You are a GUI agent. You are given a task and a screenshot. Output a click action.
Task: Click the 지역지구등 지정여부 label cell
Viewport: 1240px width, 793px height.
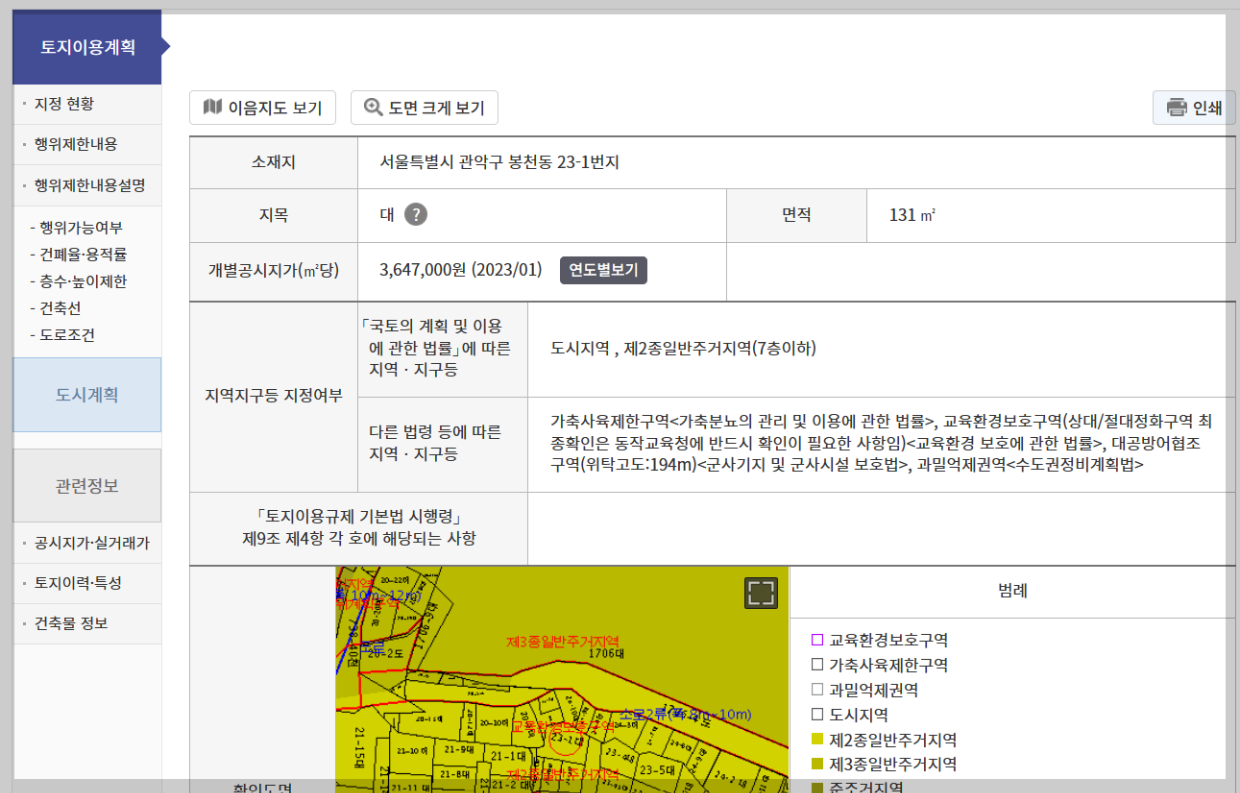pyautogui.click(x=273, y=396)
